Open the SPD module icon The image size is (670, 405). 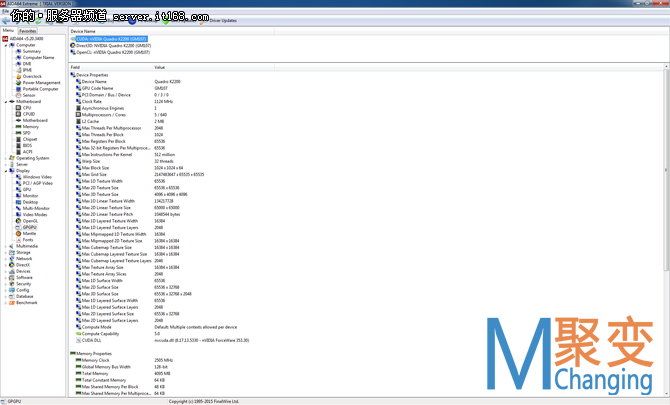click(x=18, y=133)
